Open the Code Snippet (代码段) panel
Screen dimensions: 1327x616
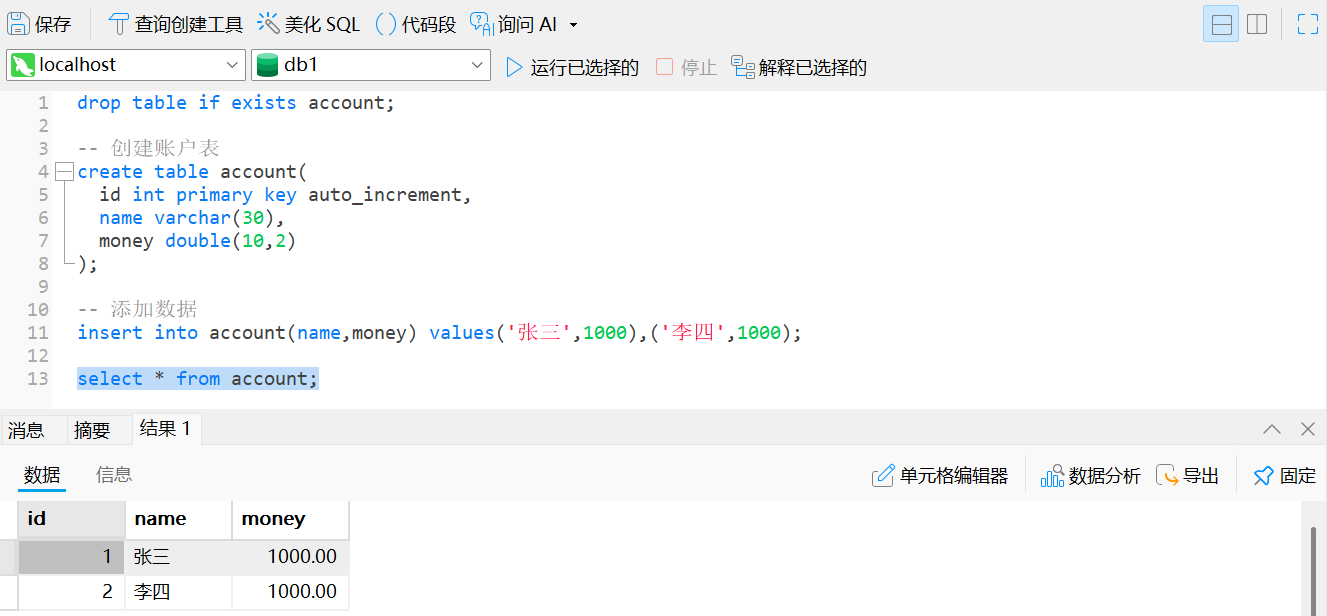pos(415,24)
